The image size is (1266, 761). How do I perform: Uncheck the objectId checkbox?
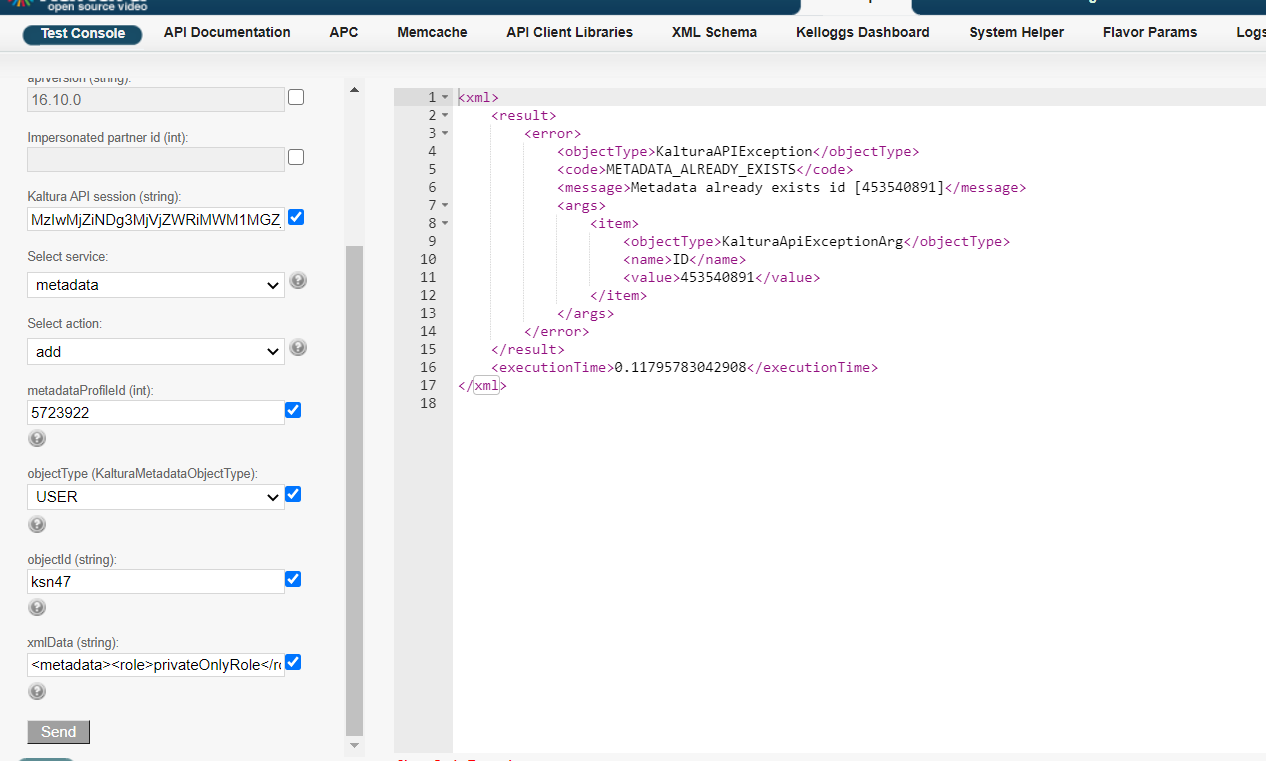pyautogui.click(x=293, y=579)
